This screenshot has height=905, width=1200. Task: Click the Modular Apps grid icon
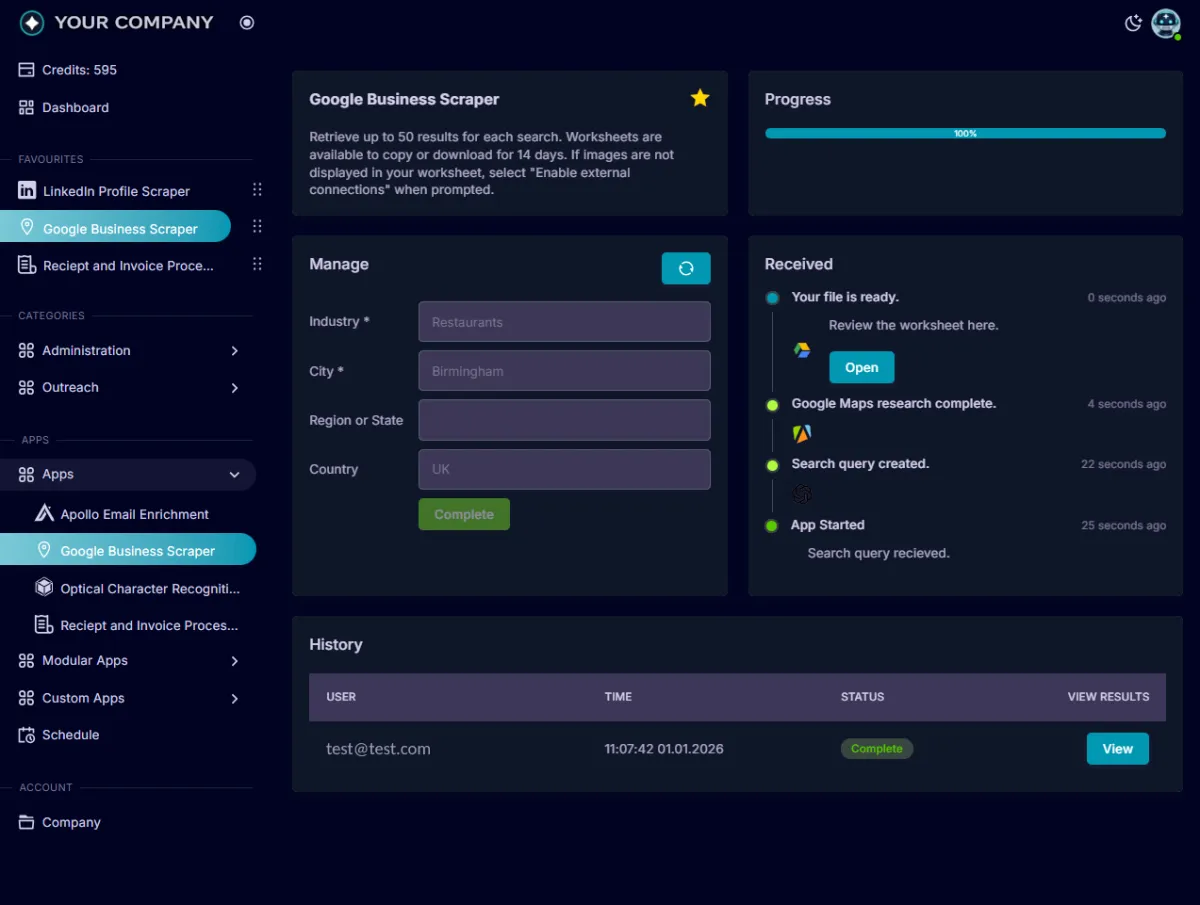coord(26,660)
